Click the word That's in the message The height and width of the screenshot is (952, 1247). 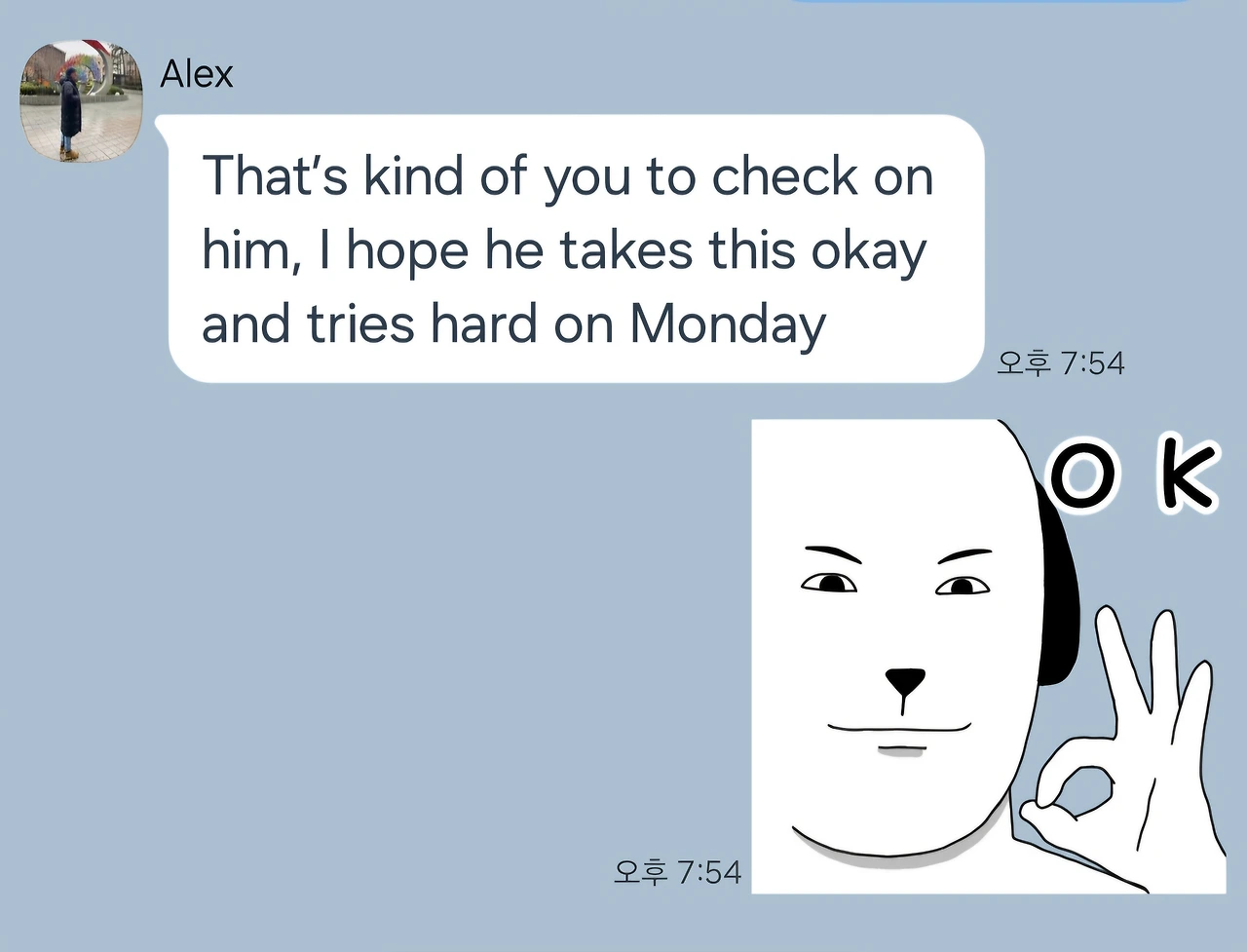tap(274, 176)
